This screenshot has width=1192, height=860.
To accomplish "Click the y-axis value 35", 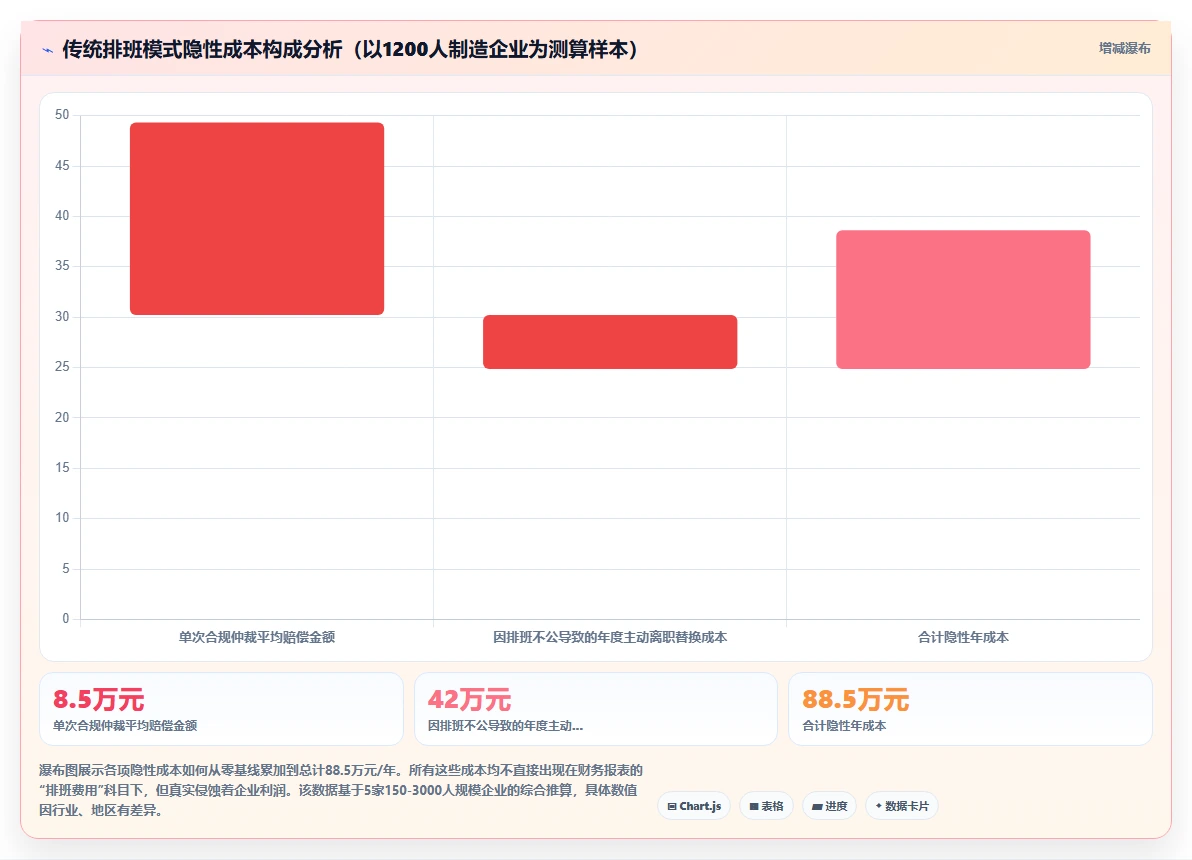I will coord(62,265).
